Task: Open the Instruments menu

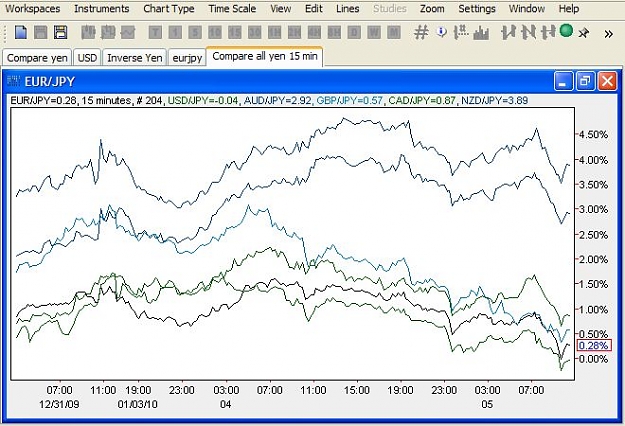Action: pyautogui.click(x=102, y=9)
